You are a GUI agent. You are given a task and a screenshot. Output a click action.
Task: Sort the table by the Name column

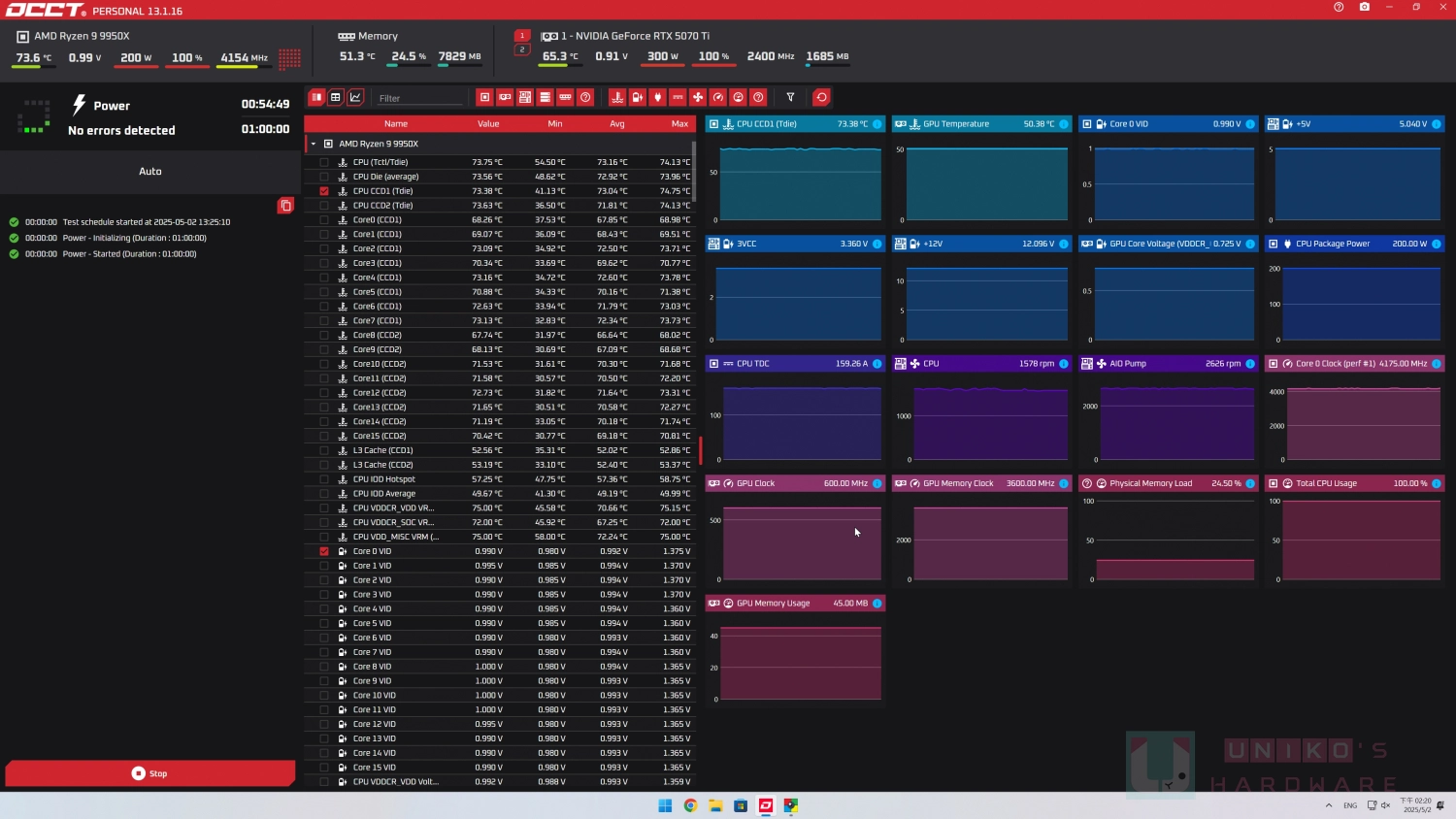[x=396, y=124]
